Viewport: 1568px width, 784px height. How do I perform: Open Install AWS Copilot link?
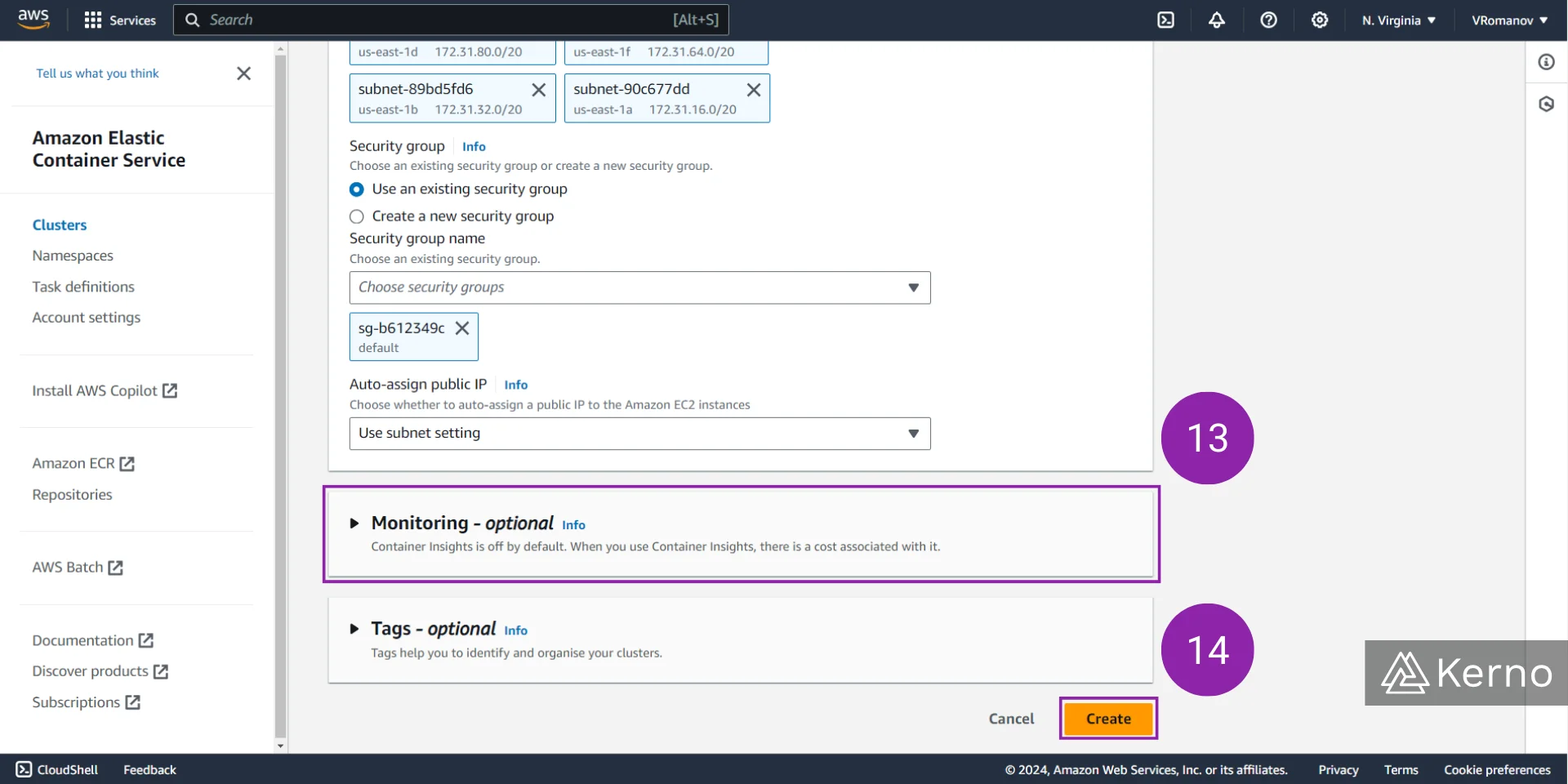point(95,391)
